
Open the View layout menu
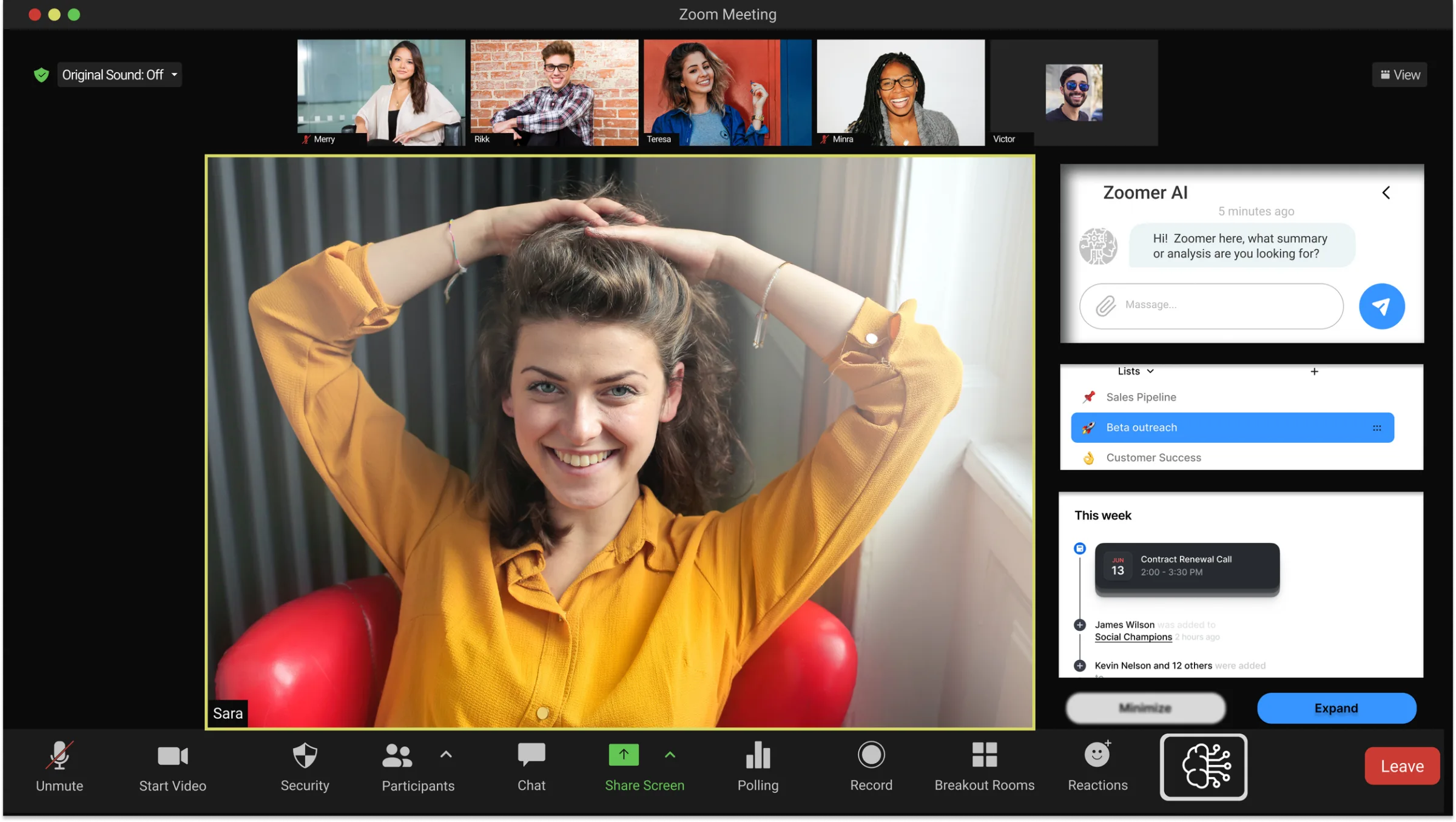[x=1400, y=75]
